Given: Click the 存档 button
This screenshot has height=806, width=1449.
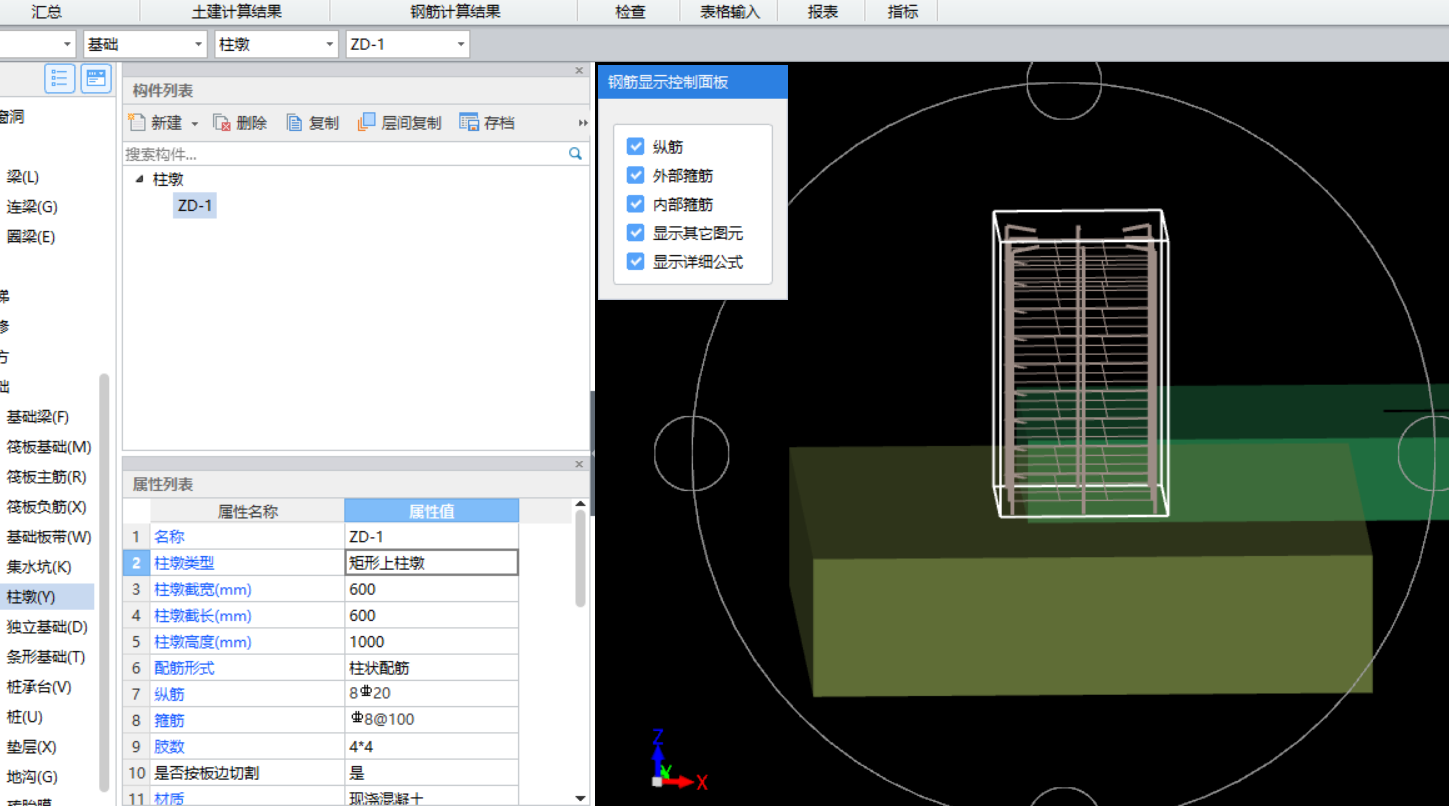Looking at the screenshot, I should click(x=487, y=123).
